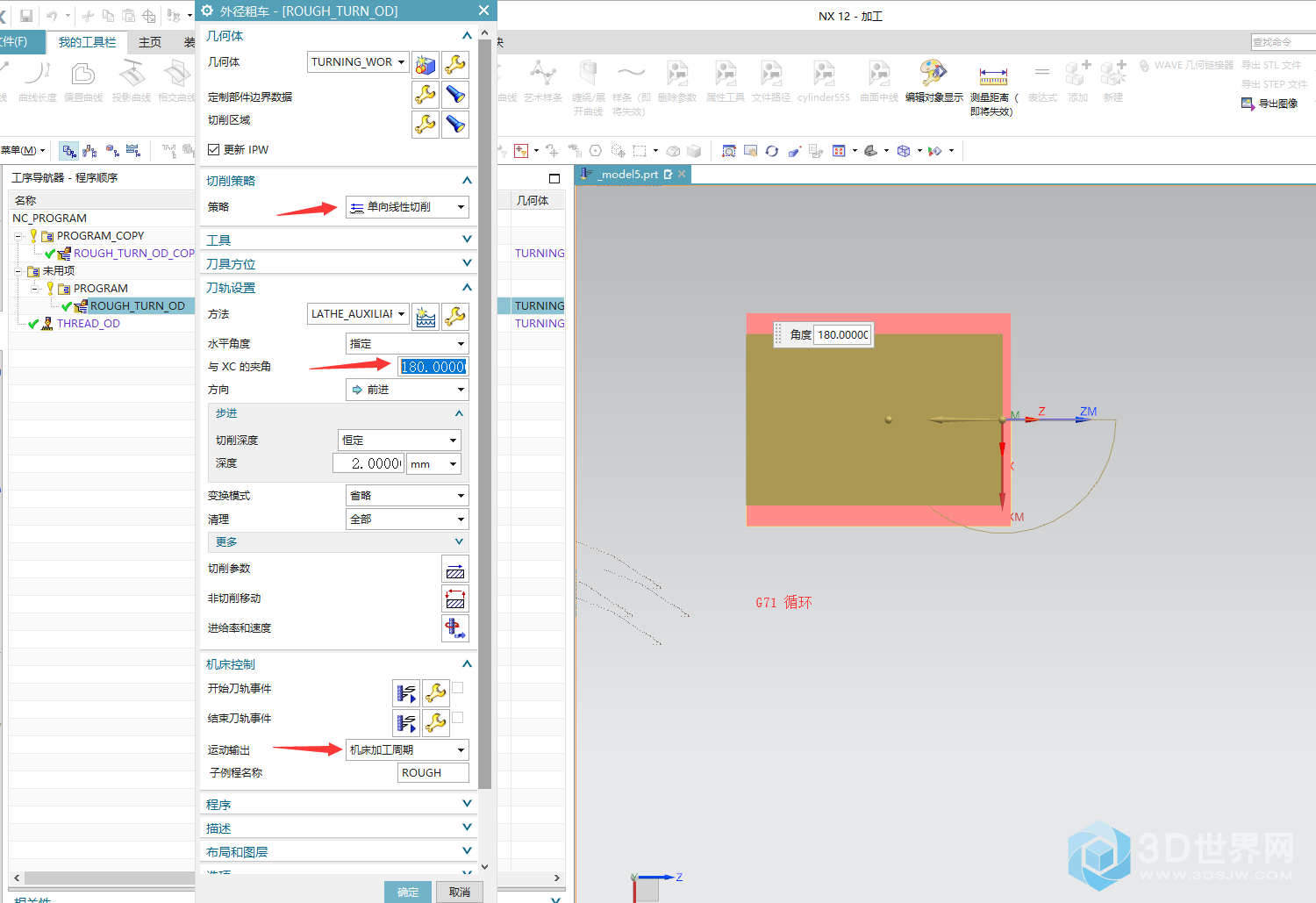Collapse the PROGRAM_COPY tree node
This screenshot has height=903, width=1316.
[18, 236]
